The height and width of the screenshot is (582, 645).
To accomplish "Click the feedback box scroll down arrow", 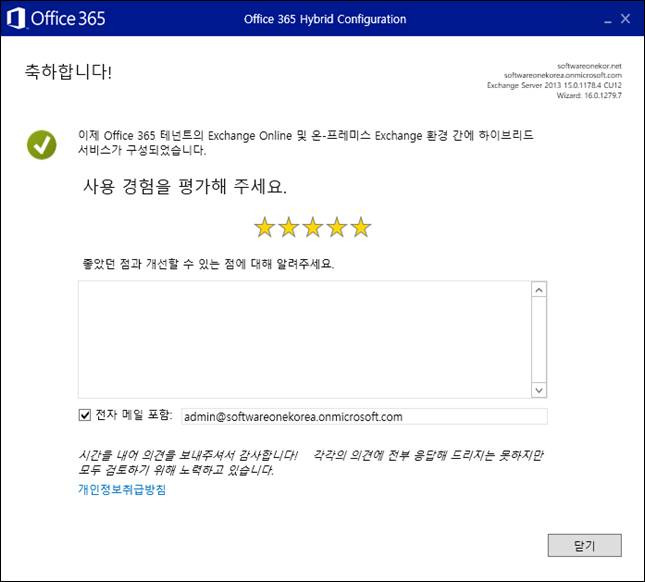I will point(539,390).
